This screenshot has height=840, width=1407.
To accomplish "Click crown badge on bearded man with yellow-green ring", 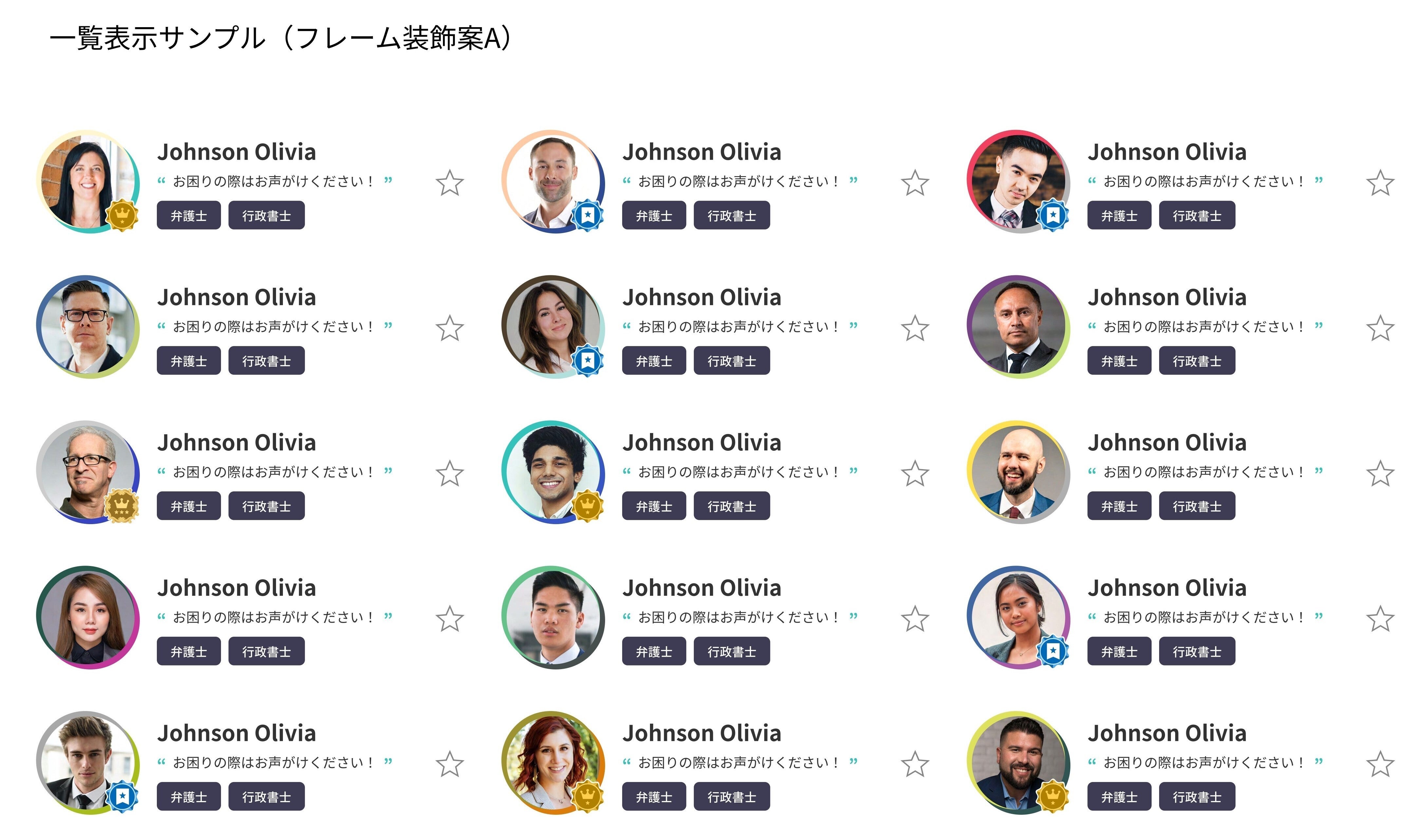I will 1053,796.
